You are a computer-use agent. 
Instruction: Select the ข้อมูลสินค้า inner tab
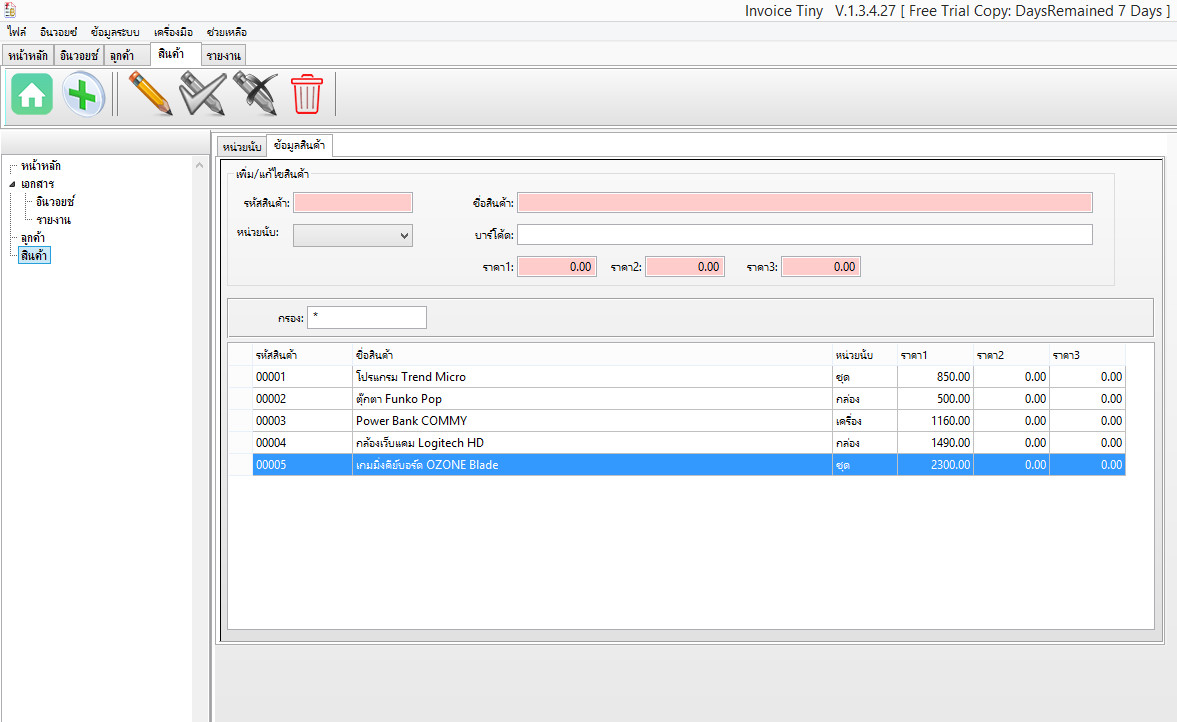tap(300, 146)
